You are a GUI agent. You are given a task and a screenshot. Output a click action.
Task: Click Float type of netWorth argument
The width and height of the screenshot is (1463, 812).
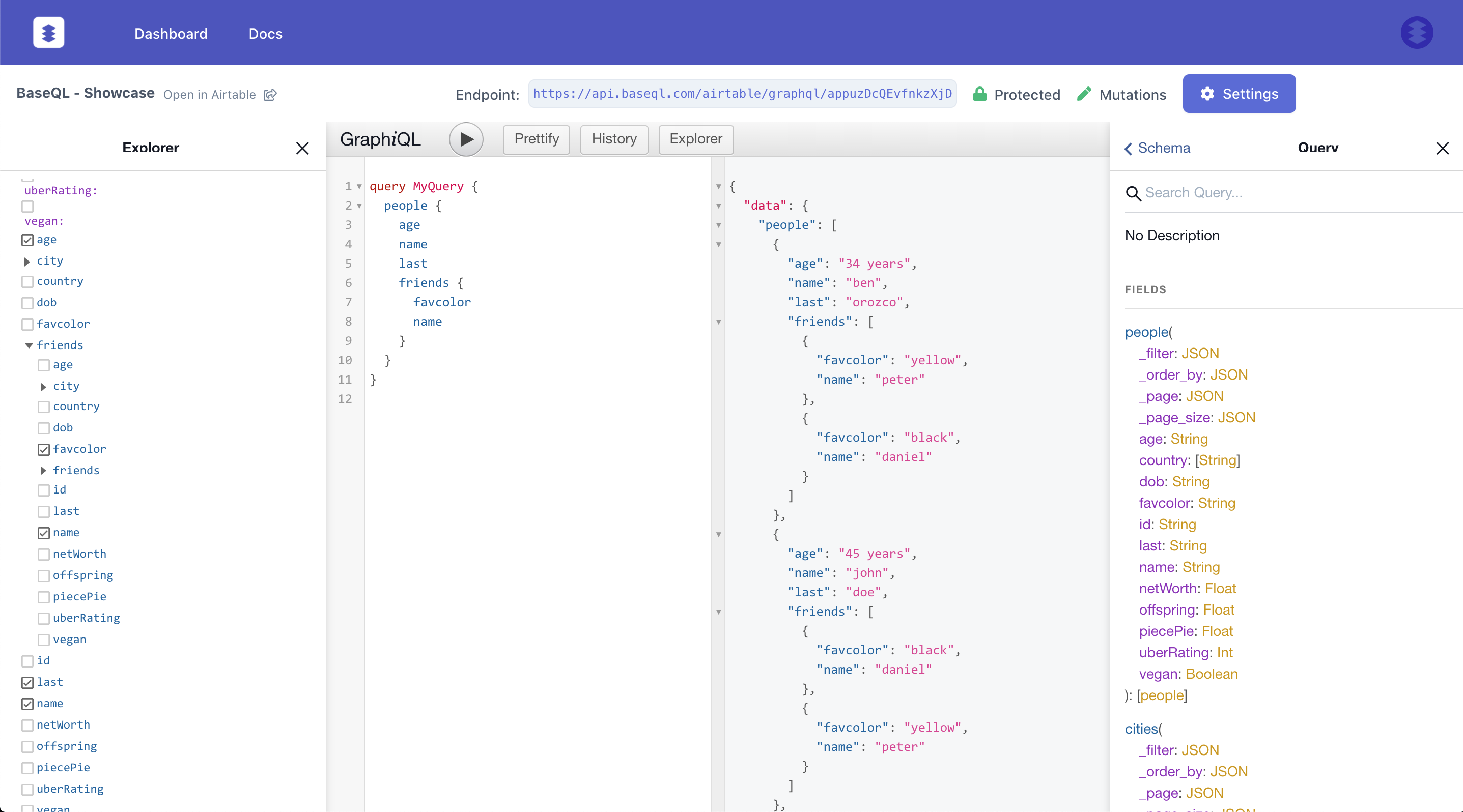pyautogui.click(x=1221, y=589)
